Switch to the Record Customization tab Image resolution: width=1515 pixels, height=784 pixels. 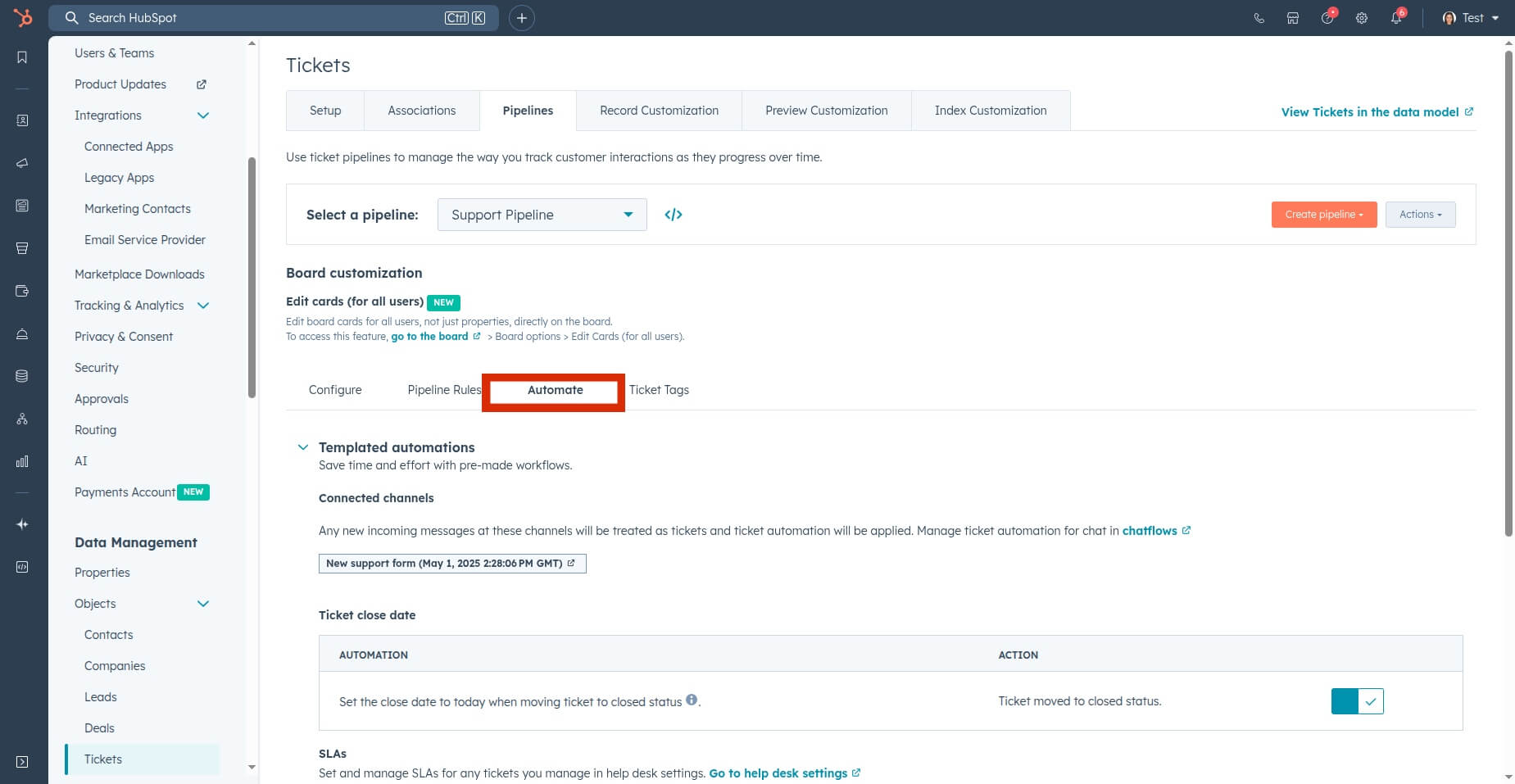click(x=658, y=110)
